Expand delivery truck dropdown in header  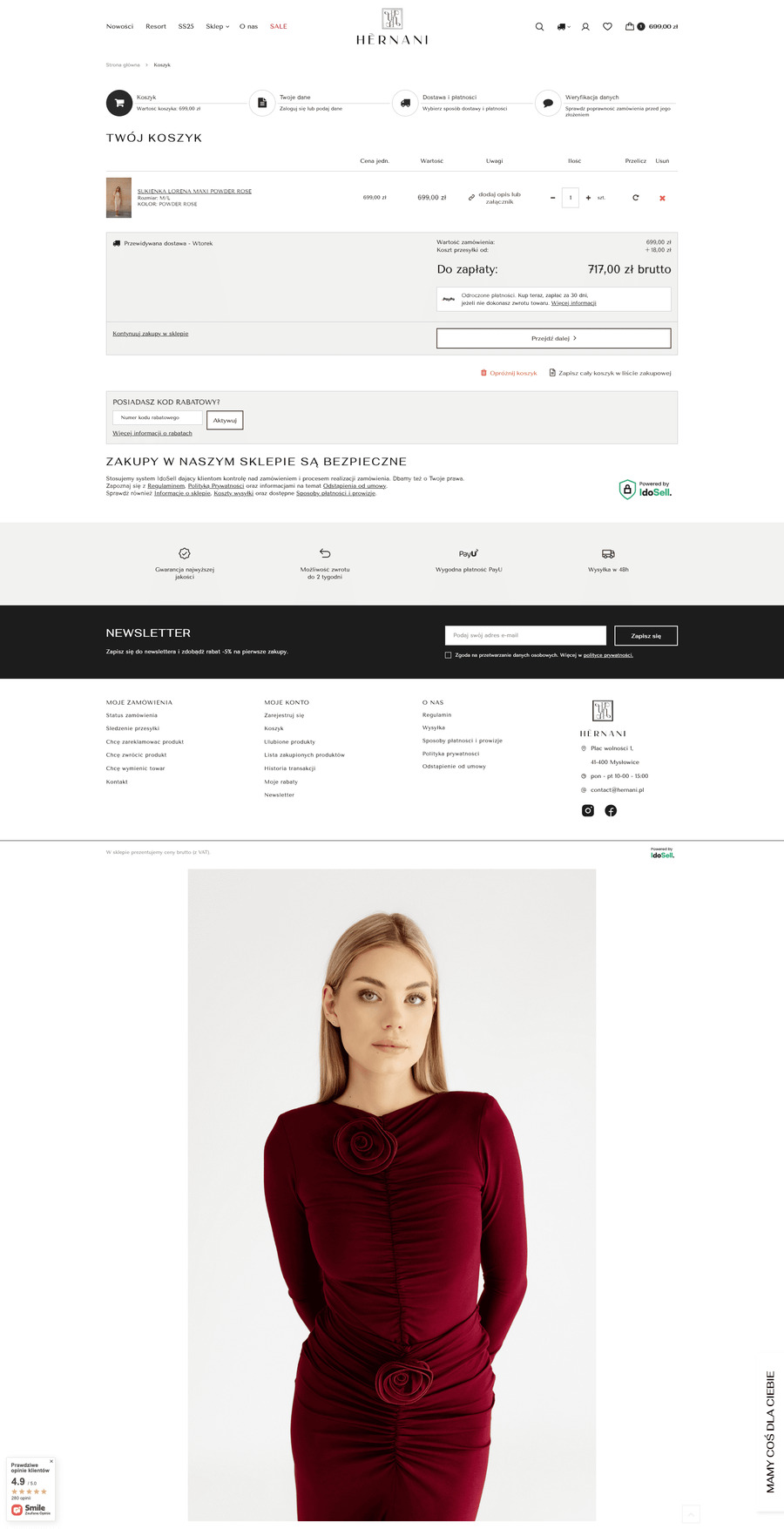pos(564,27)
